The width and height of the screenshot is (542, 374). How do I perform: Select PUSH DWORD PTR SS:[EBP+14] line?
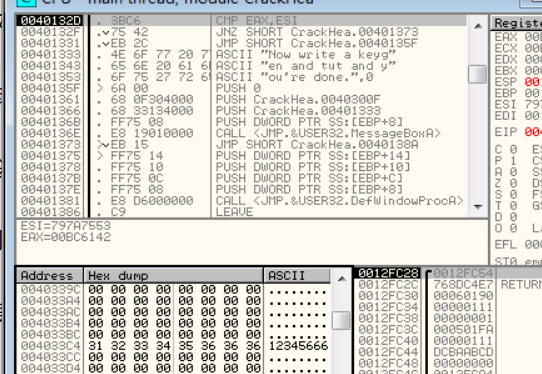click(x=313, y=156)
